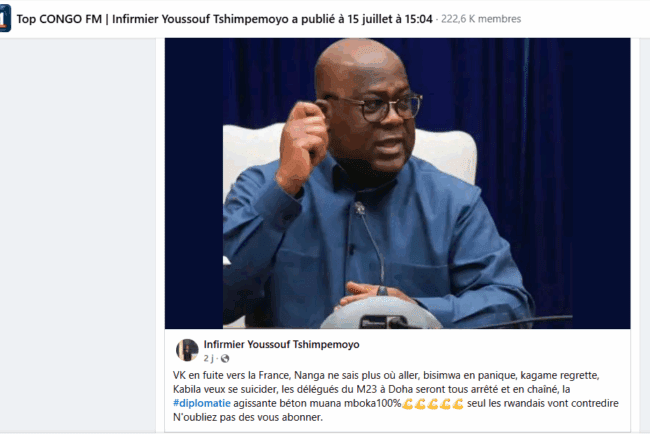
Task: Open the #diplomatie hashtag link
Action: [x=201, y=403]
